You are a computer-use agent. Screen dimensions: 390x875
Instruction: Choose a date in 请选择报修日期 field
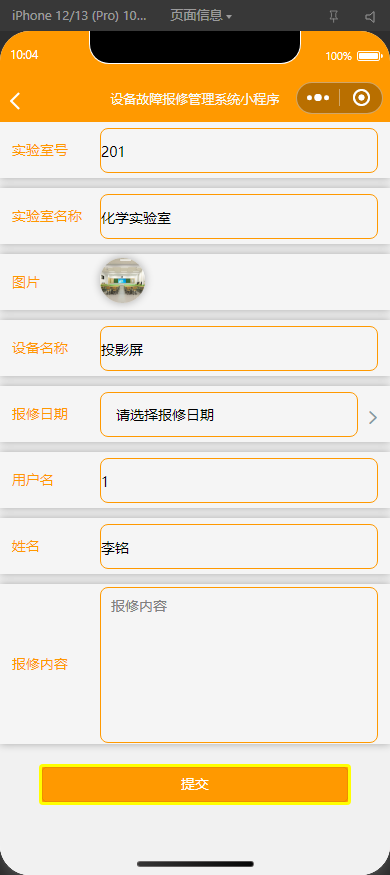point(229,415)
